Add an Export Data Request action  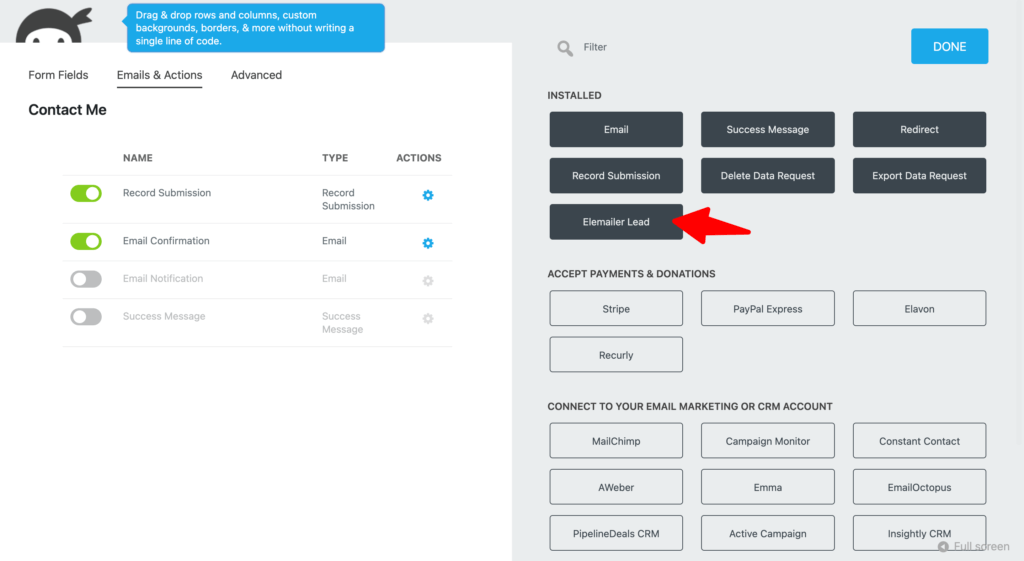pos(919,176)
